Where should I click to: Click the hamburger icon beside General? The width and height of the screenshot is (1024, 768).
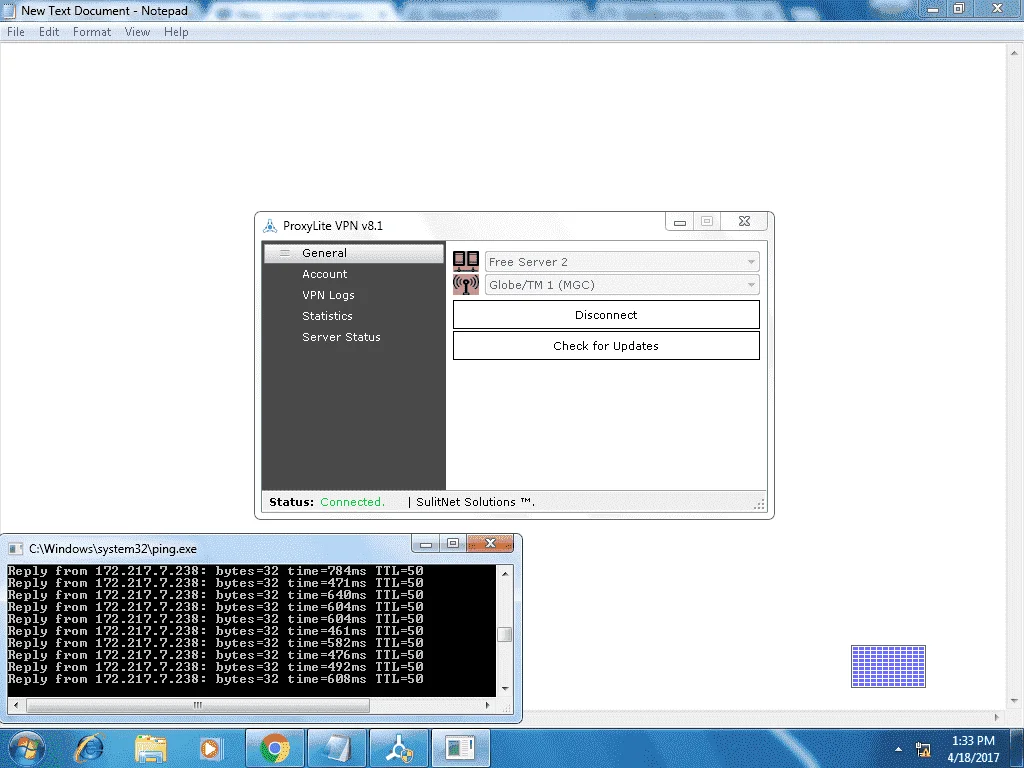285,253
